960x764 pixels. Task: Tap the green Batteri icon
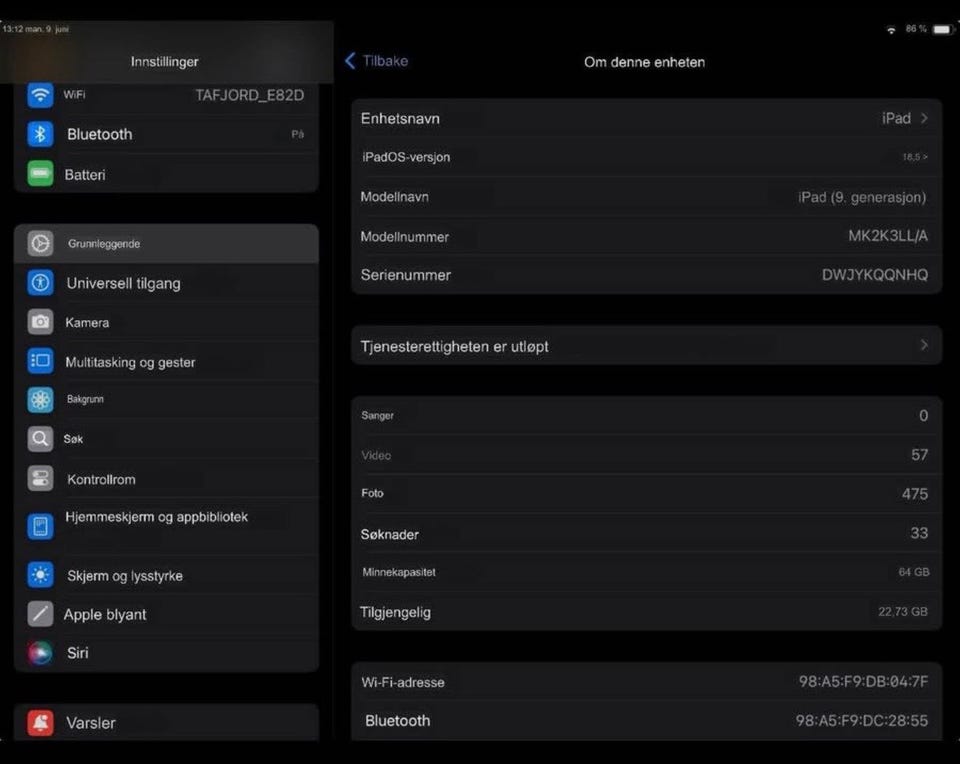pyautogui.click(x=40, y=174)
